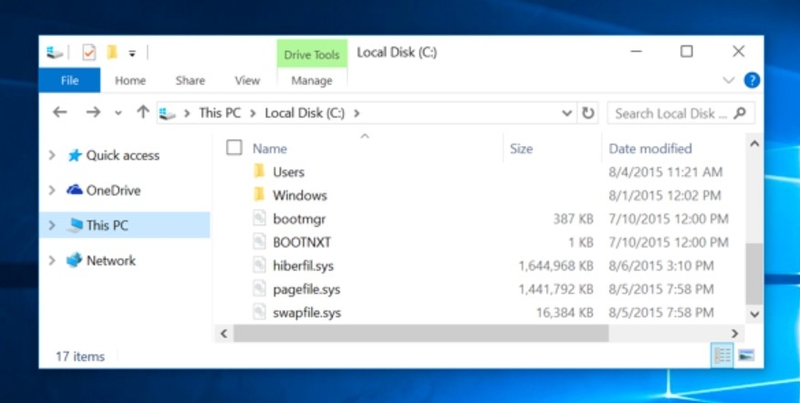The width and height of the screenshot is (800, 403).
Task: Select the hiberfil.sys file icon
Action: coord(260,265)
